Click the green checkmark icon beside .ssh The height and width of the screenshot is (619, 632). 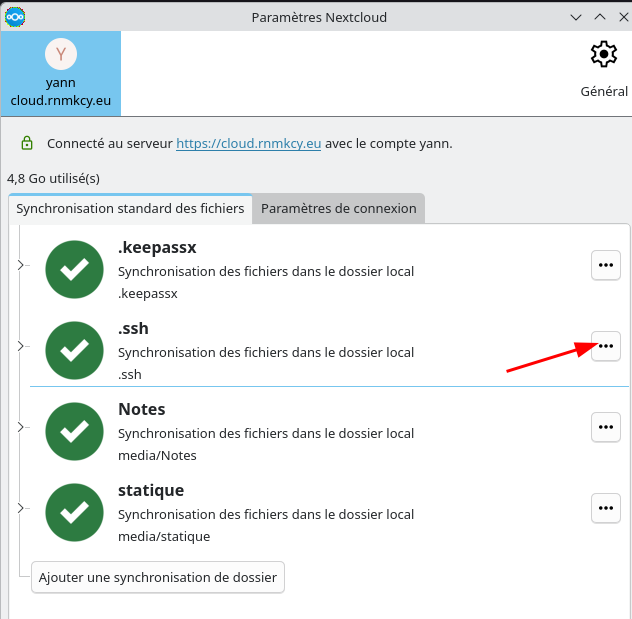click(x=75, y=350)
